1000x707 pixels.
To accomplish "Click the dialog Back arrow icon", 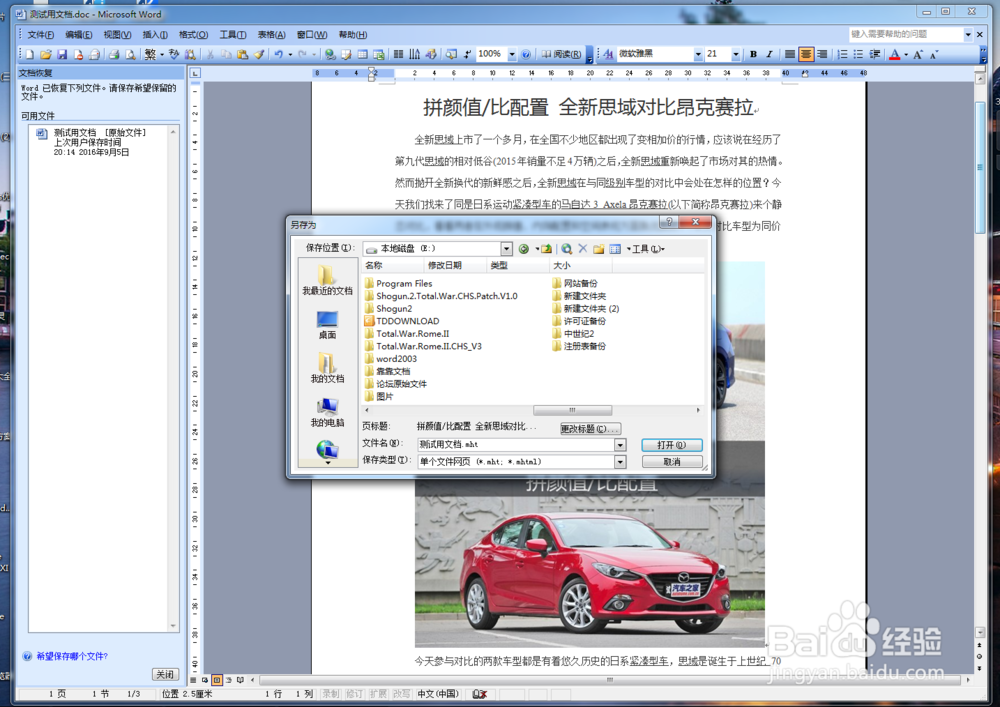I will [524, 249].
